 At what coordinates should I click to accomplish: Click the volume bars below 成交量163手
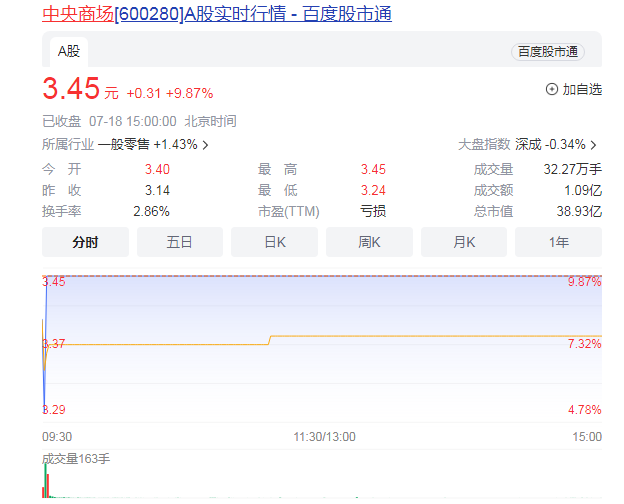(47, 486)
